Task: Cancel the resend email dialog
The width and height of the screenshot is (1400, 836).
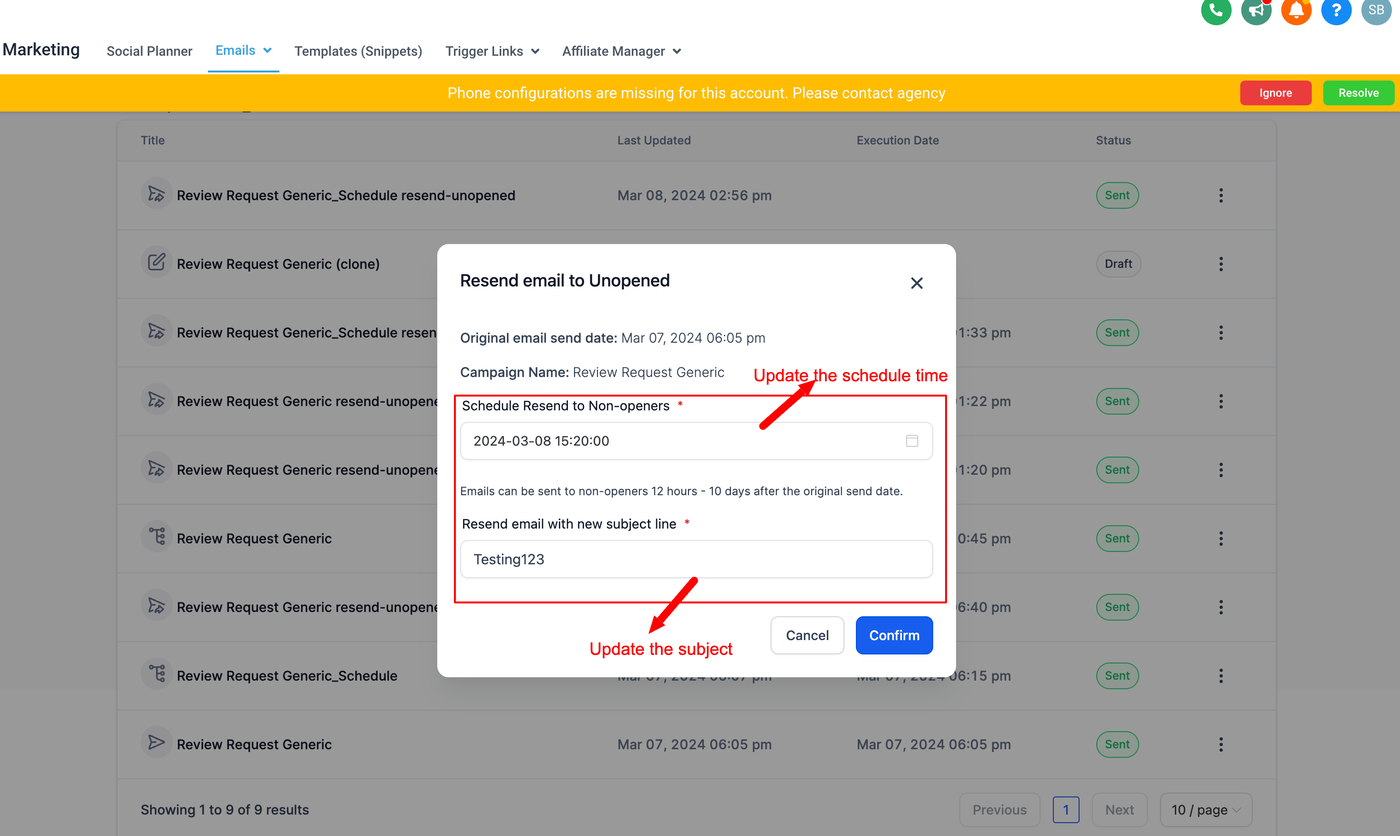Action: [x=807, y=635]
